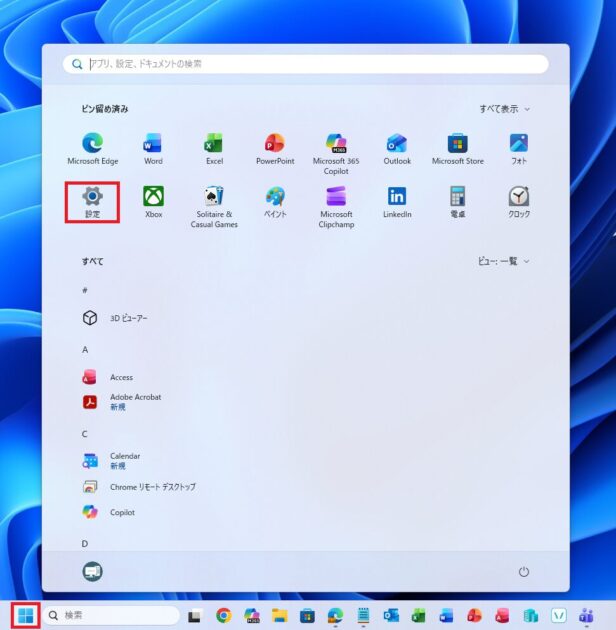Open the 設定 (Settings) pinned app
Screen dimensions: 616x630
click(x=92, y=202)
